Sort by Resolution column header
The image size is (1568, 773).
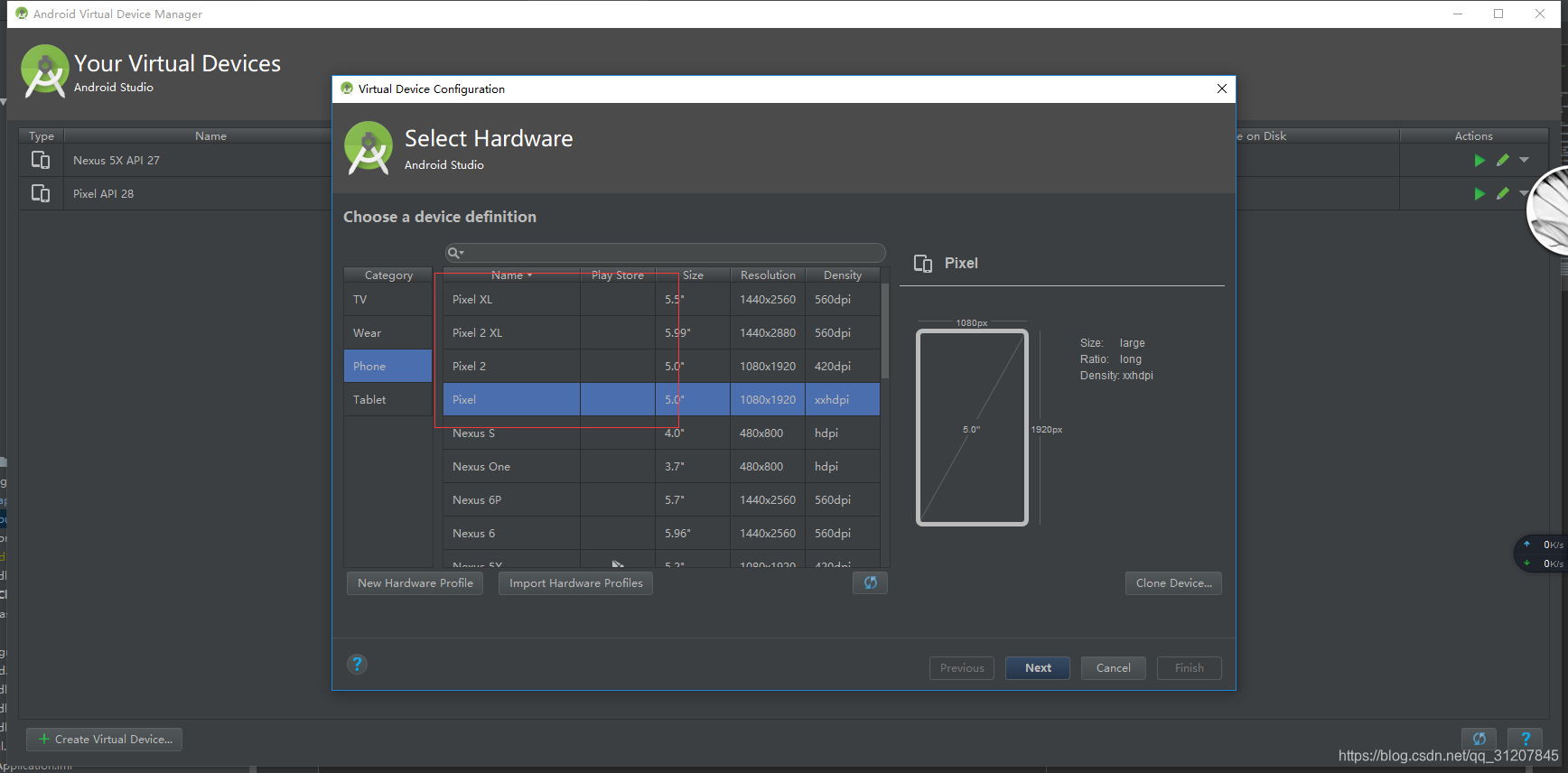(768, 275)
